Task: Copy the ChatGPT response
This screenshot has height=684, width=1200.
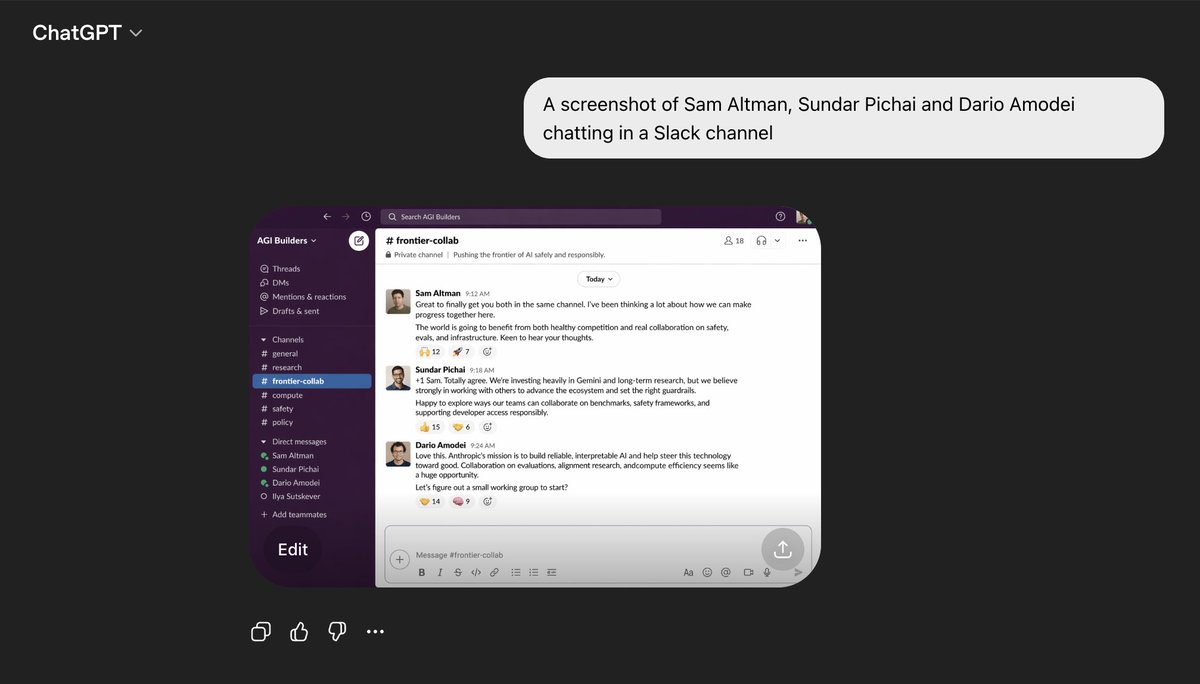Action: tap(261, 631)
